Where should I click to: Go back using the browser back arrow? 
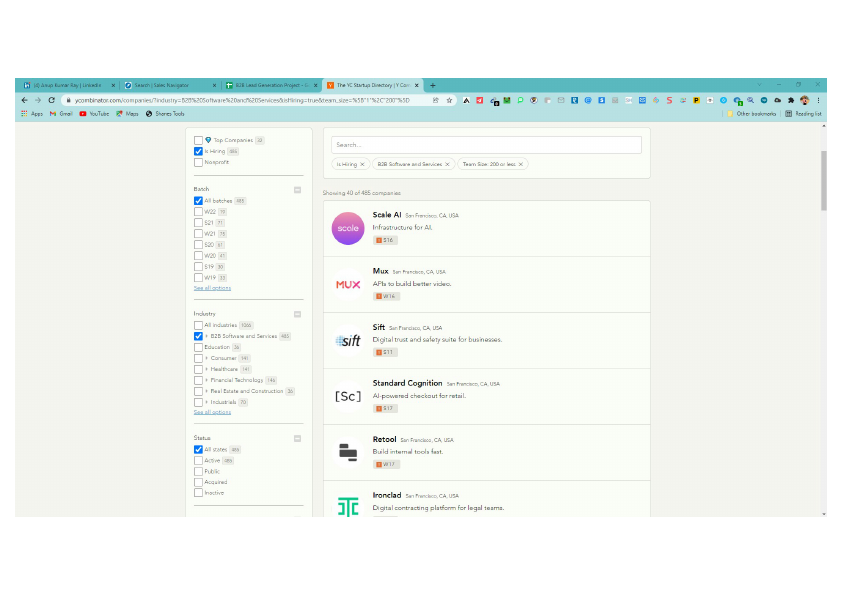(24, 100)
